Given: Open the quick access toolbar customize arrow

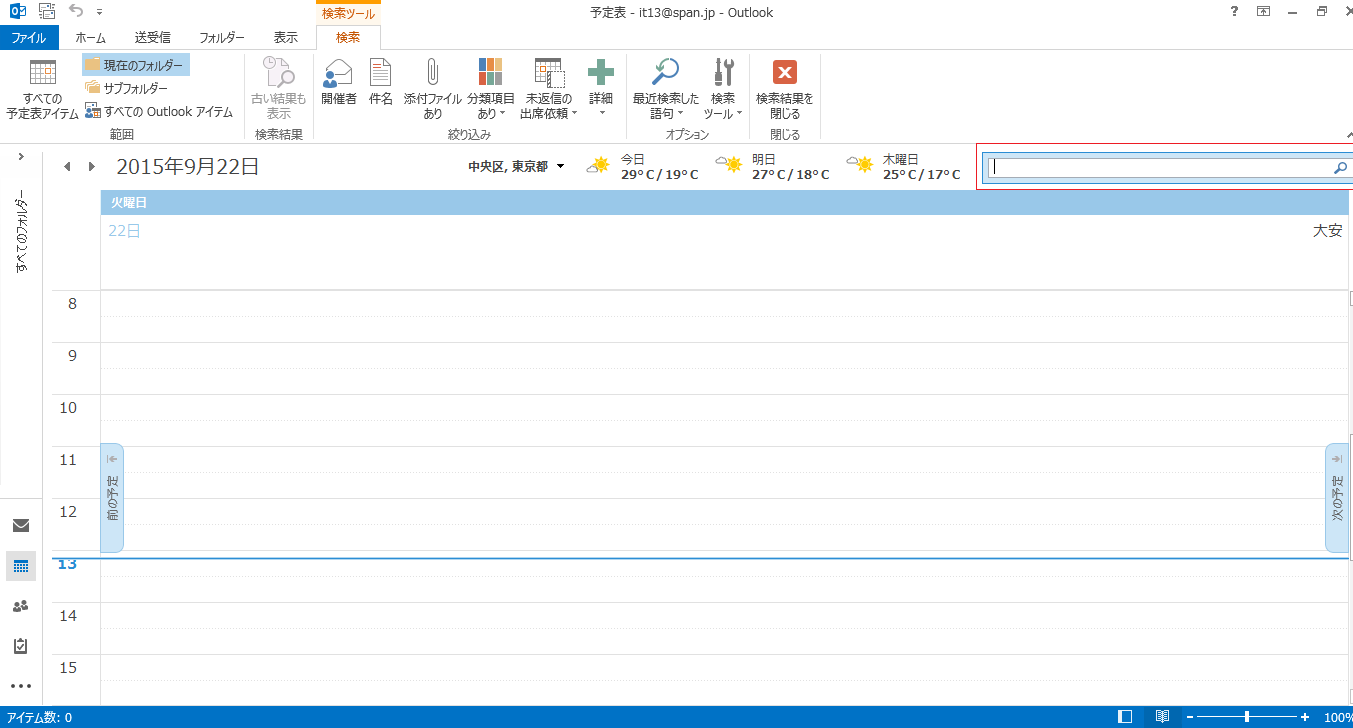Looking at the screenshot, I should (x=100, y=13).
